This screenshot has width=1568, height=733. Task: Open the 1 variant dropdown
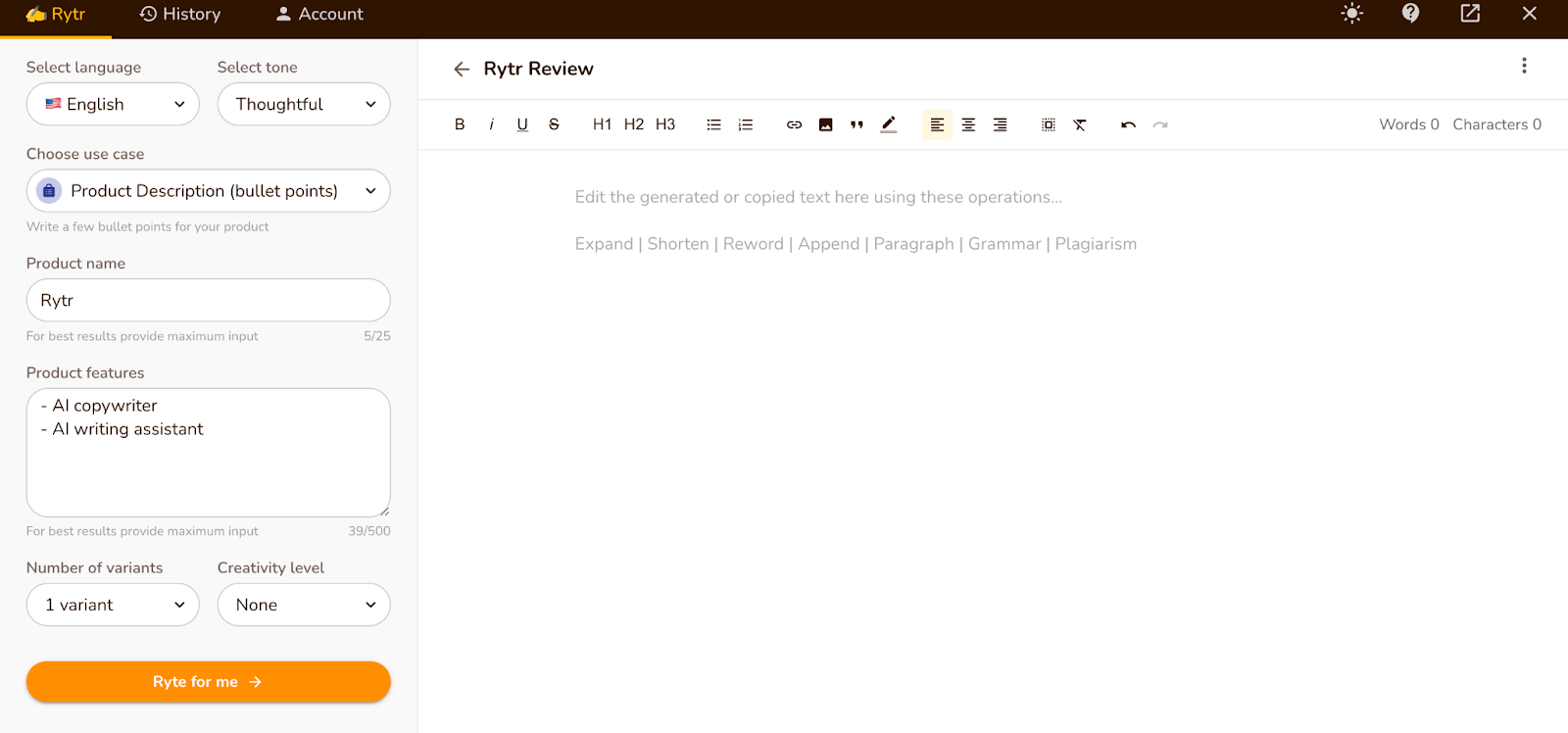pos(113,605)
